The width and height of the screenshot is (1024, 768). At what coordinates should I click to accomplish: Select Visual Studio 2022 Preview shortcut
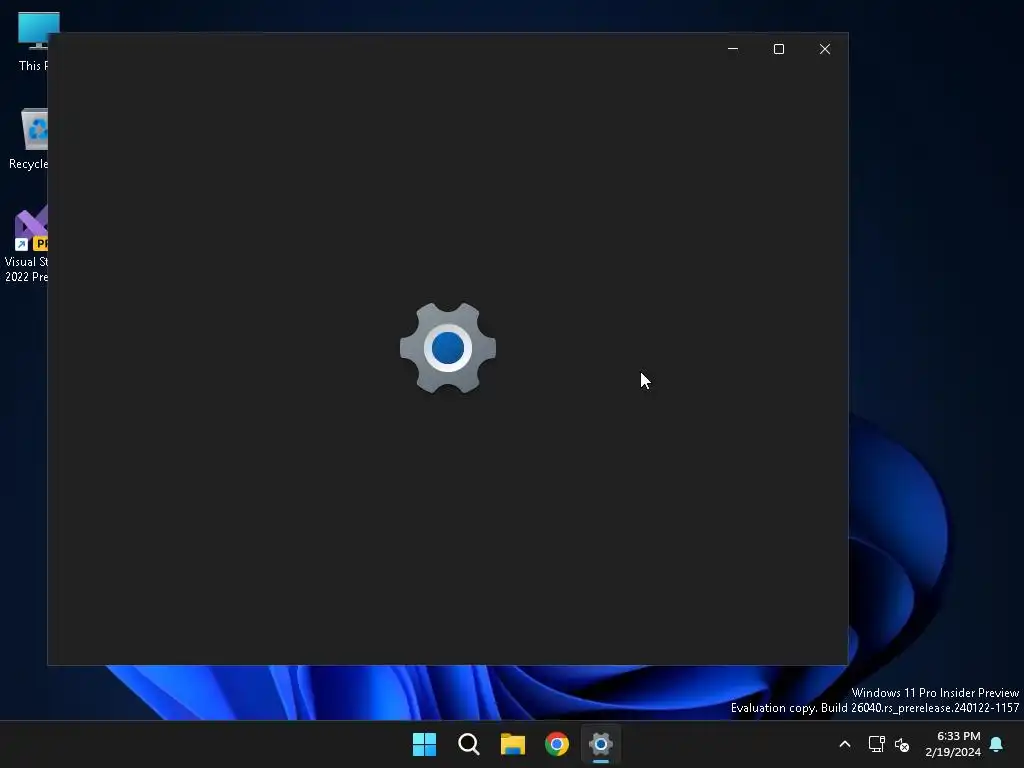26,244
